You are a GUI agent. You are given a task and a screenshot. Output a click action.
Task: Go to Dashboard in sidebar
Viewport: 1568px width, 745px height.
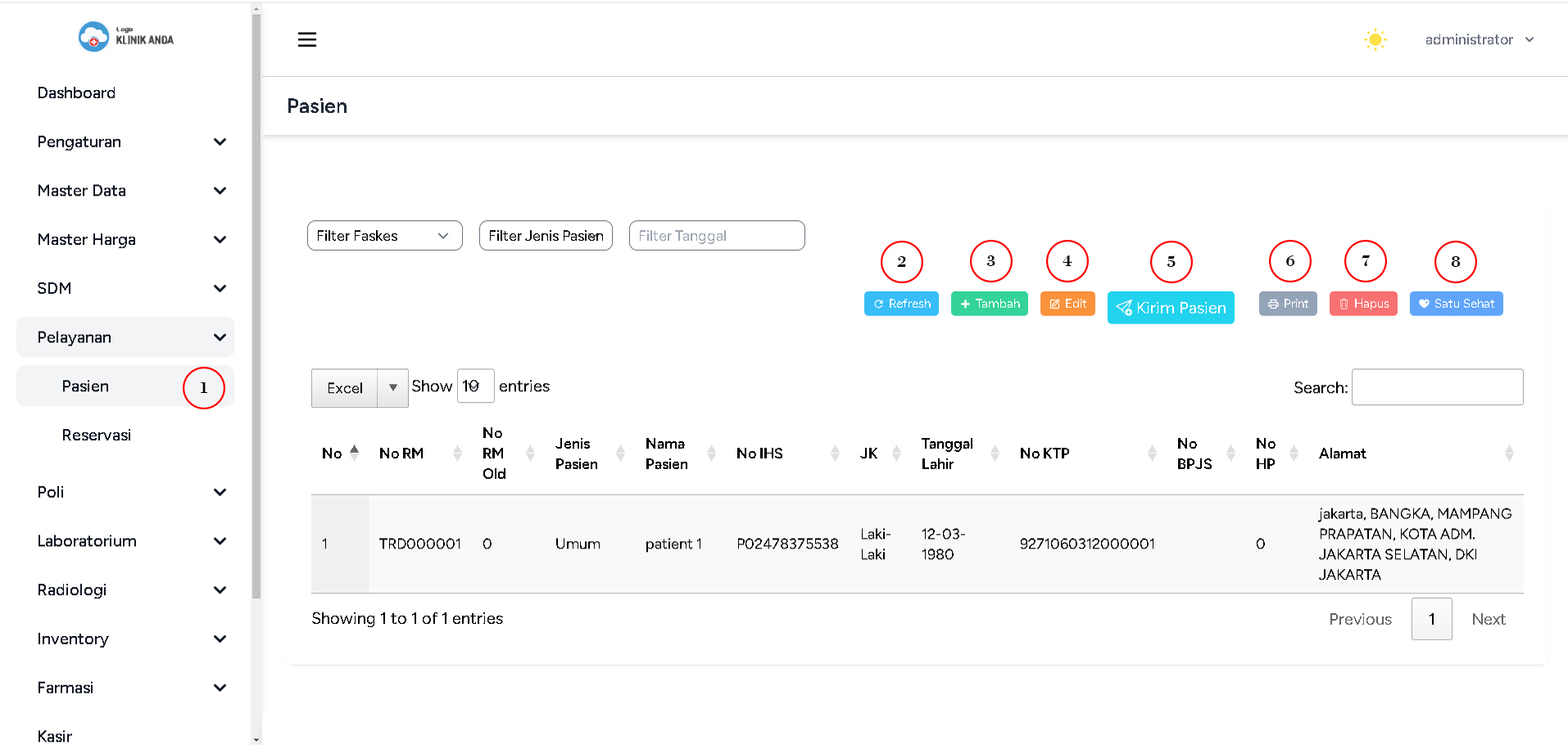76,93
